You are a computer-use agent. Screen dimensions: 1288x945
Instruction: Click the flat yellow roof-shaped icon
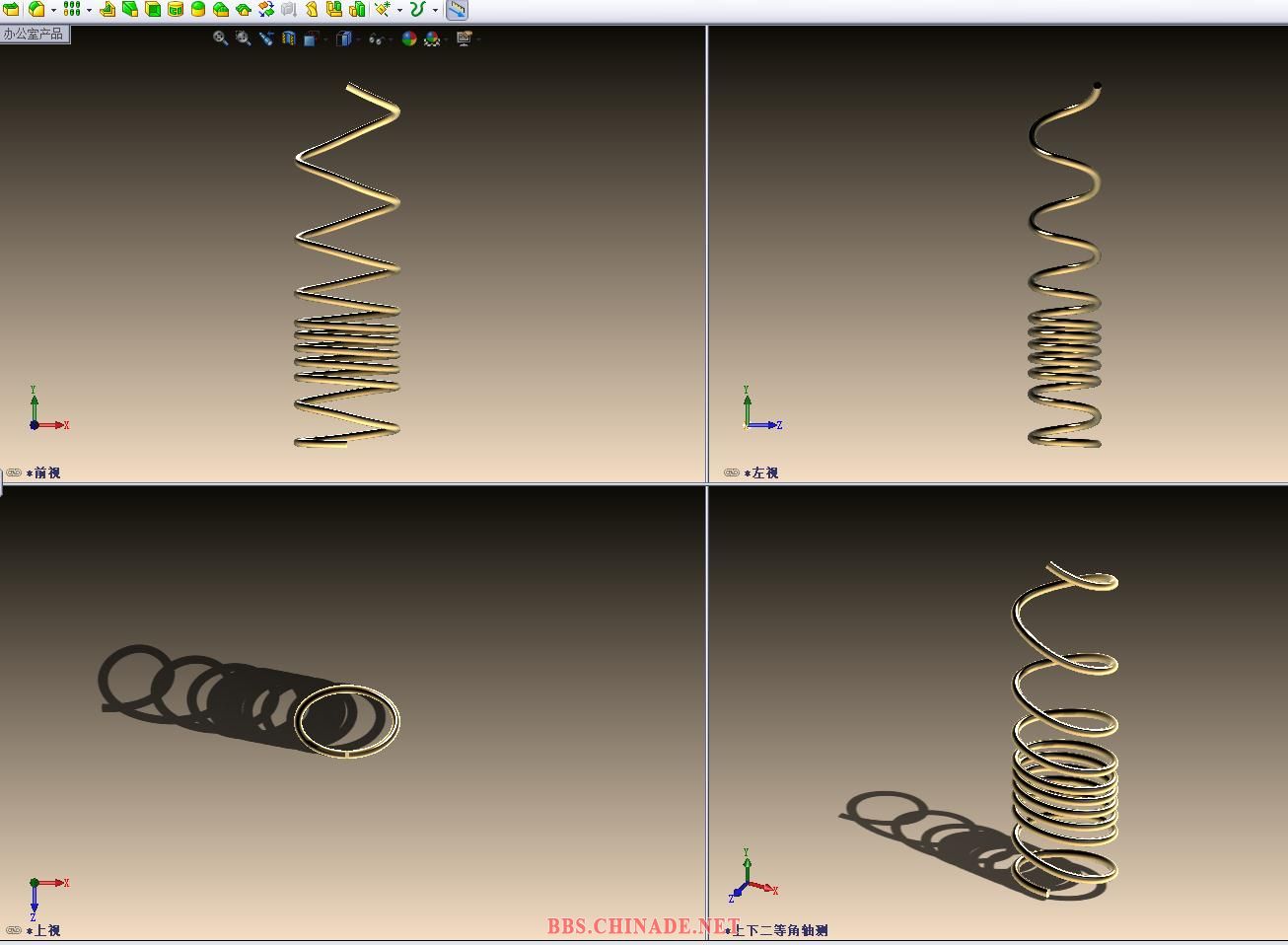click(x=243, y=9)
